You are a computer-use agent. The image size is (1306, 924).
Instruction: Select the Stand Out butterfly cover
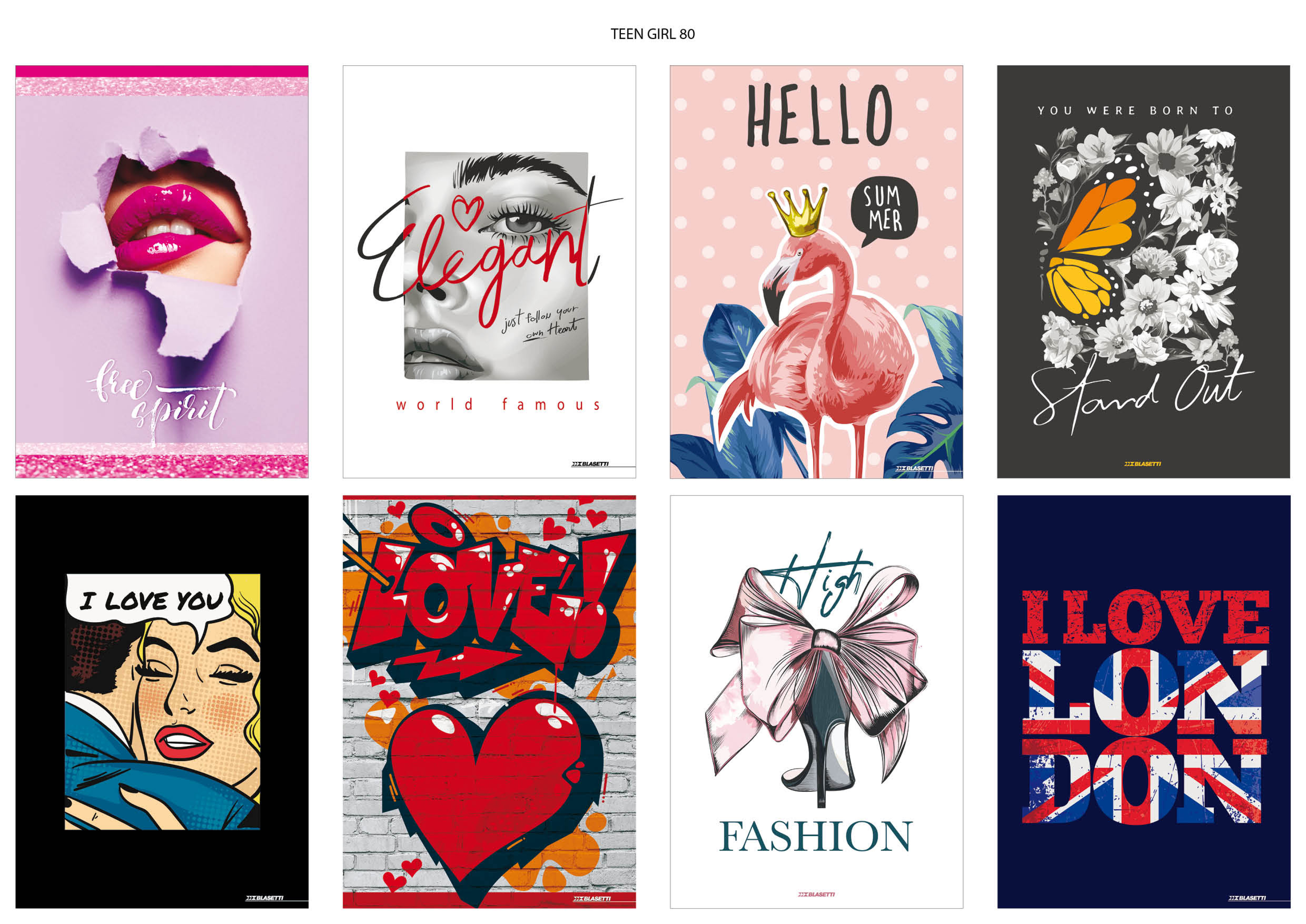(x=1143, y=271)
